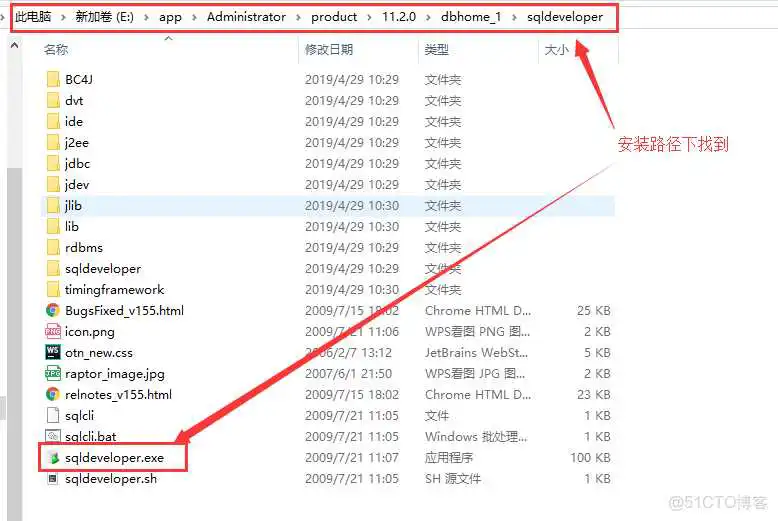Click the left pane vertical scrollbar thumb
Viewport: 778px width, 521px height.
[x=15, y=342]
